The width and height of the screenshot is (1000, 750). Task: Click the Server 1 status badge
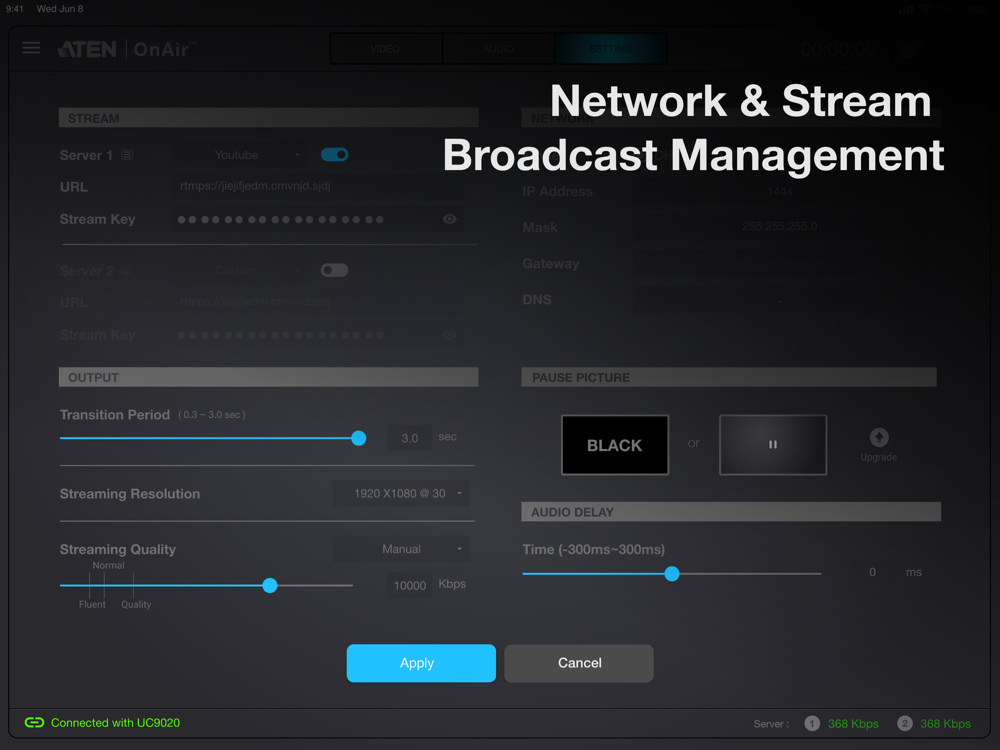point(811,723)
